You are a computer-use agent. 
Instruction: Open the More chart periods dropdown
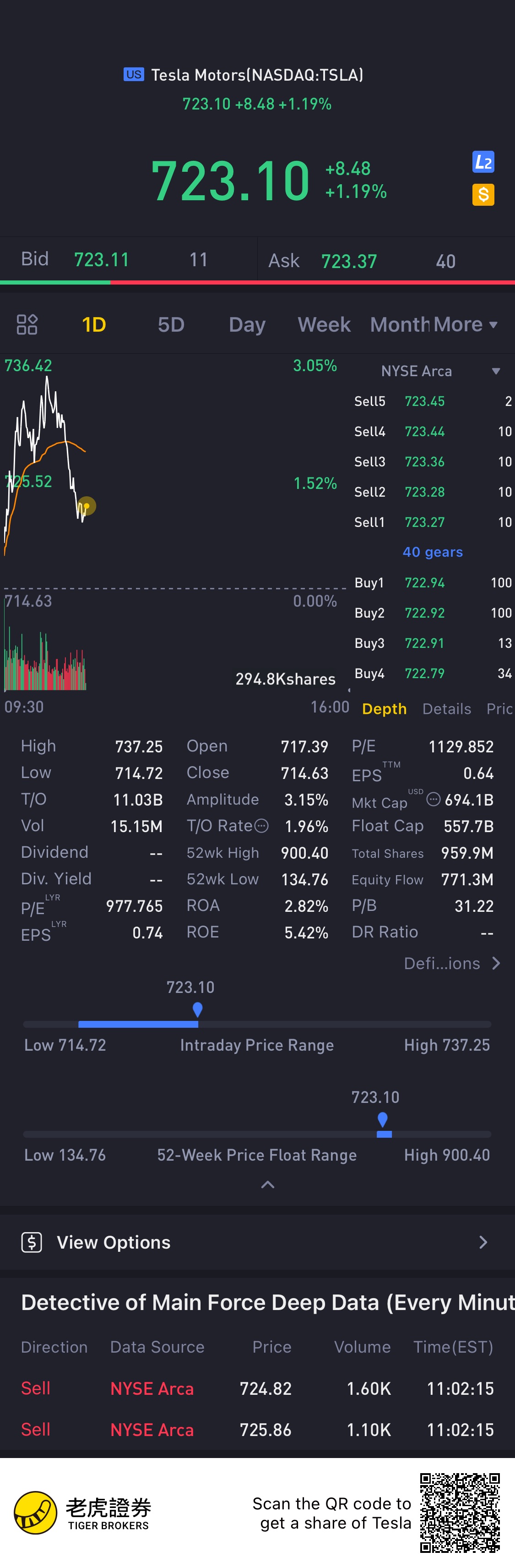click(465, 324)
